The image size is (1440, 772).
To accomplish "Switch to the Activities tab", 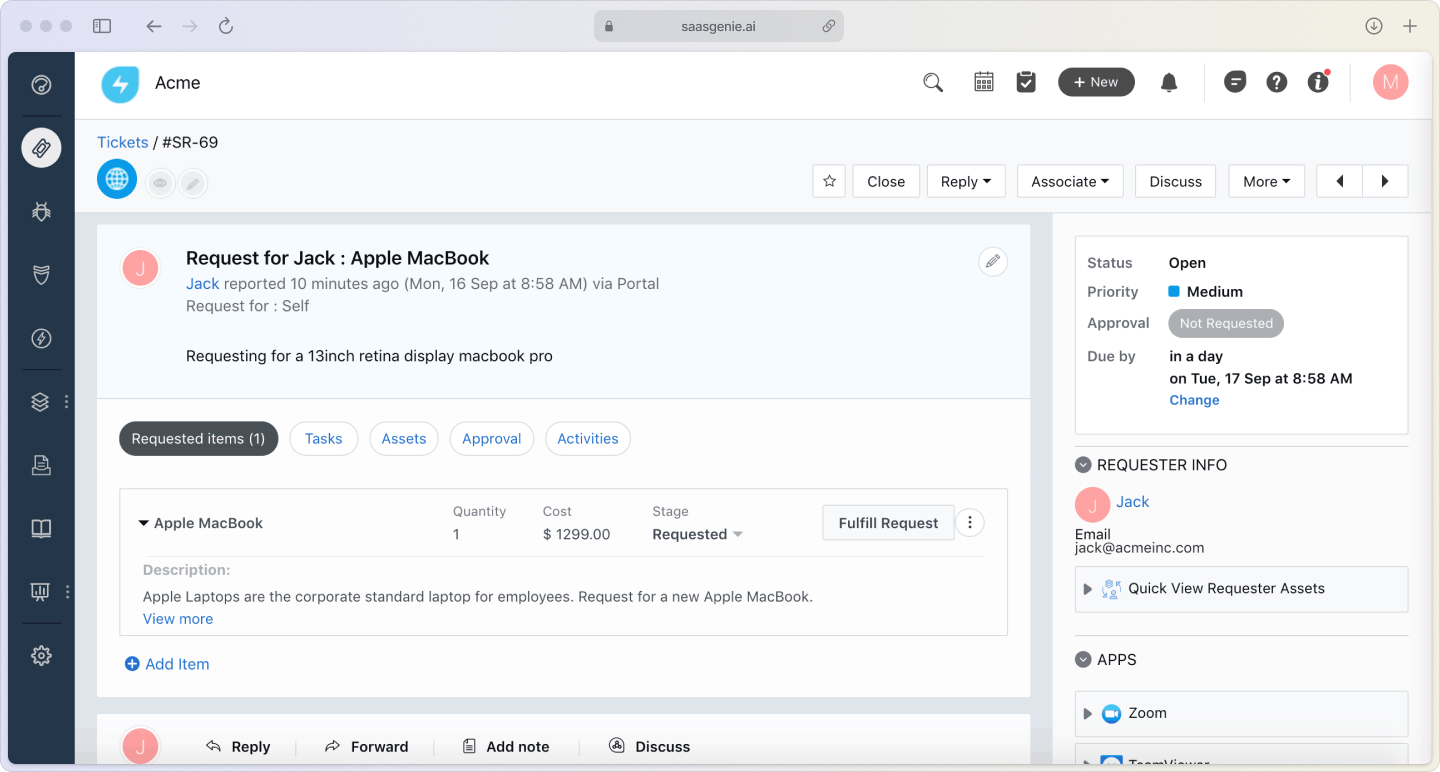I will click(x=588, y=438).
